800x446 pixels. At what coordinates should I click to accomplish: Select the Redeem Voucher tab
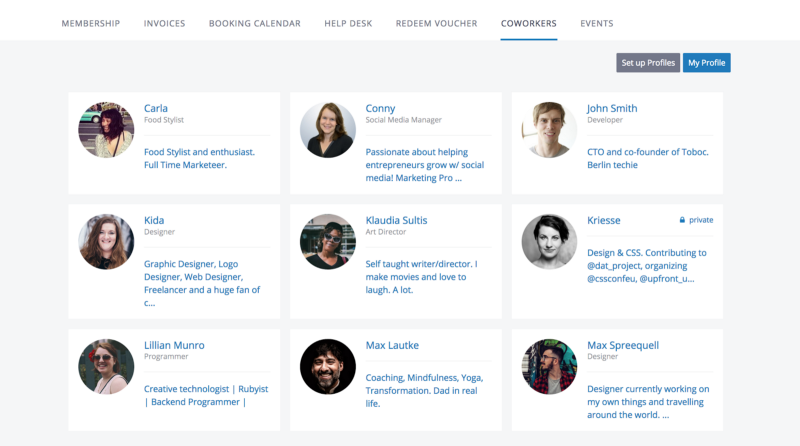pos(436,23)
